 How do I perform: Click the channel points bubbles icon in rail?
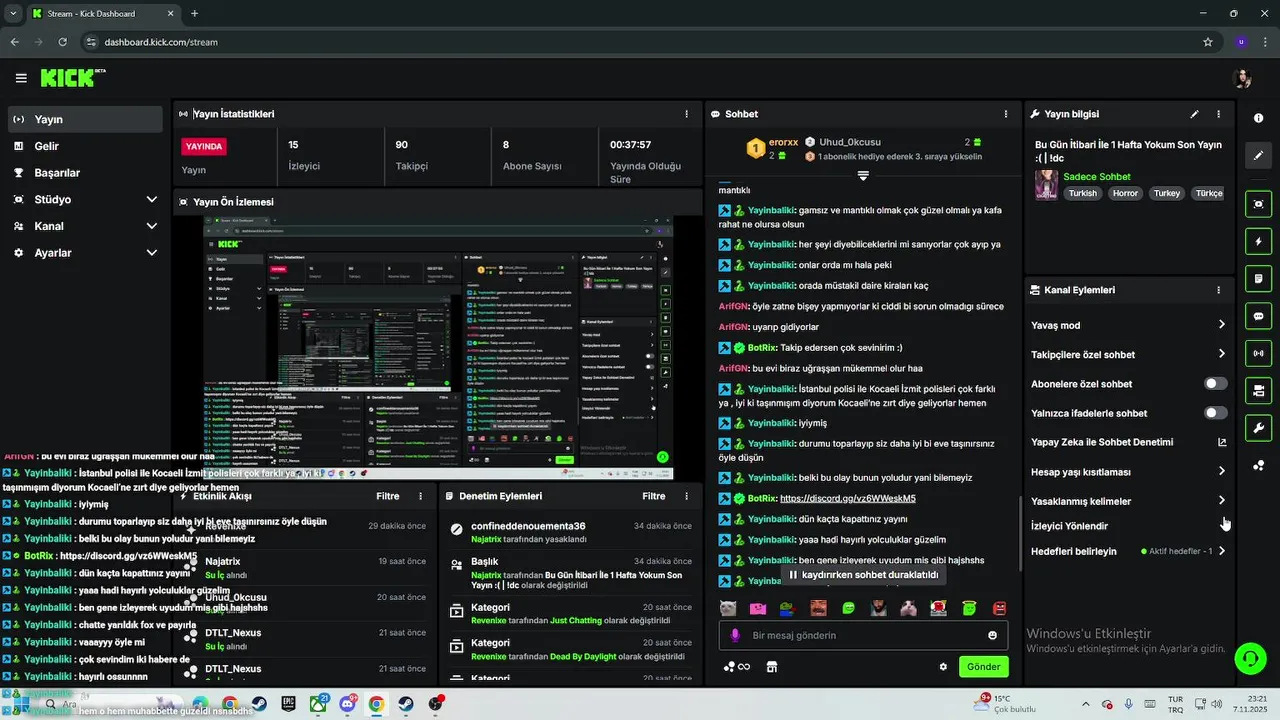coord(1258,465)
